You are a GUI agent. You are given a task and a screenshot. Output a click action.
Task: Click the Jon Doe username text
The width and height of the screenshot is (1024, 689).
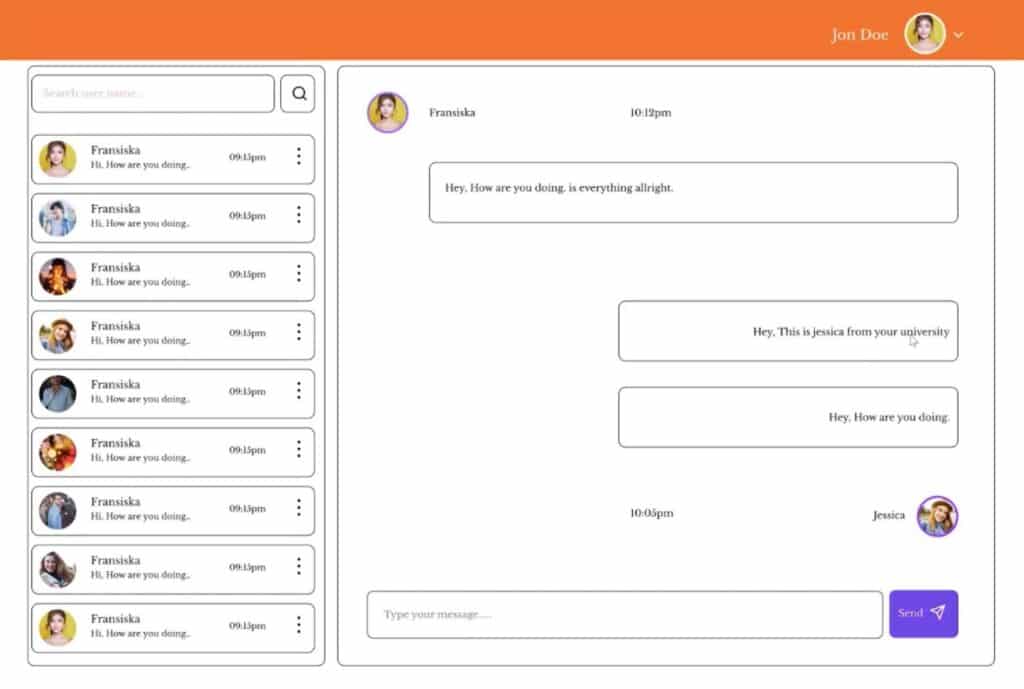(859, 35)
